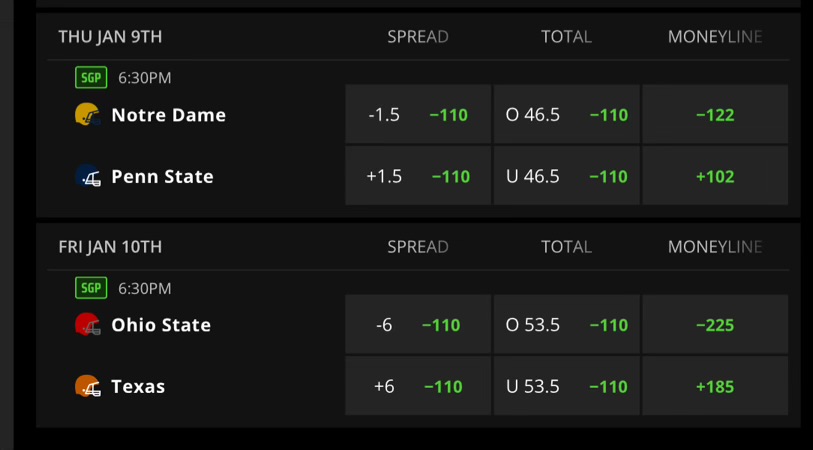Choose Penn State moneyline +102
The height and width of the screenshot is (450, 813).
click(x=715, y=176)
